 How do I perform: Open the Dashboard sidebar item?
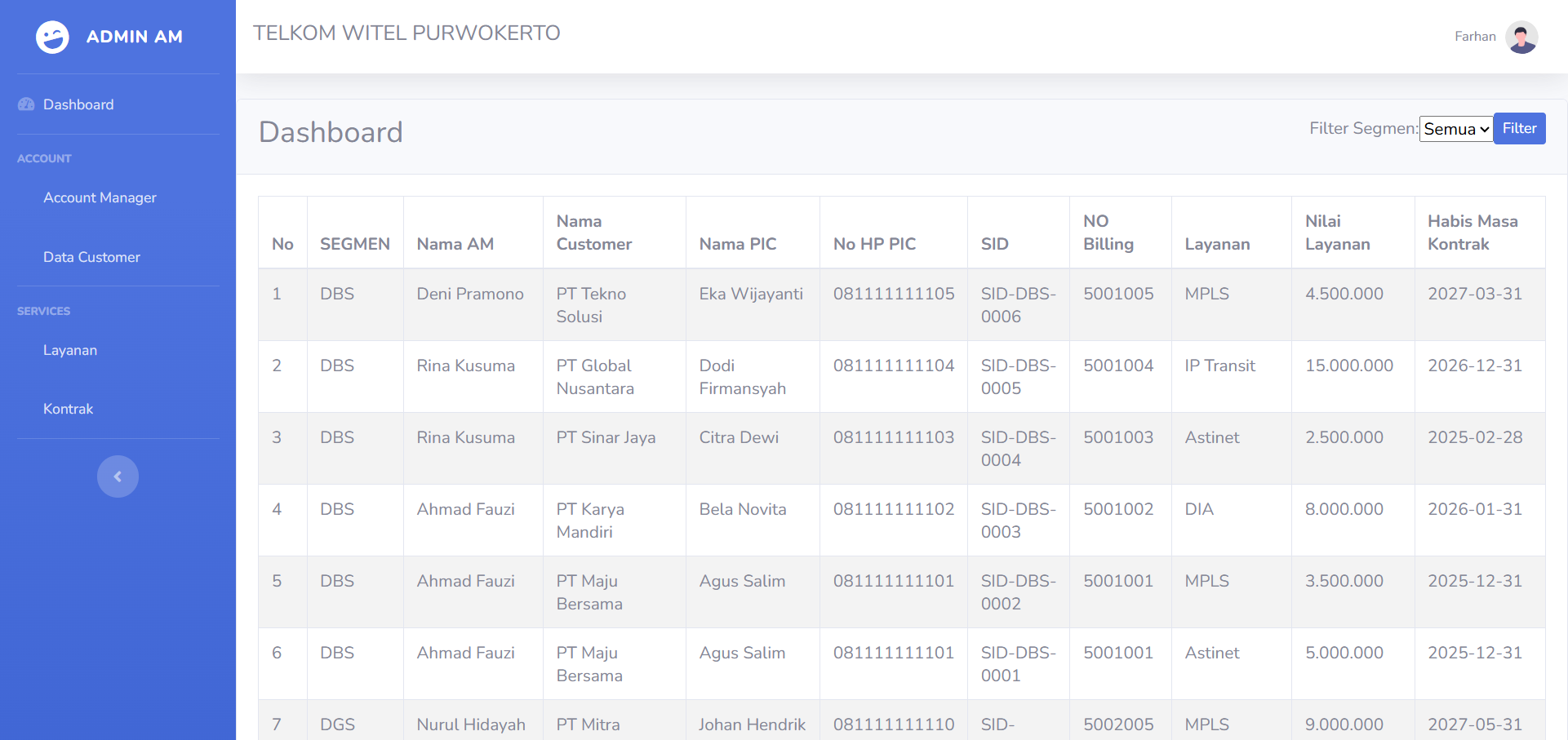coord(78,104)
